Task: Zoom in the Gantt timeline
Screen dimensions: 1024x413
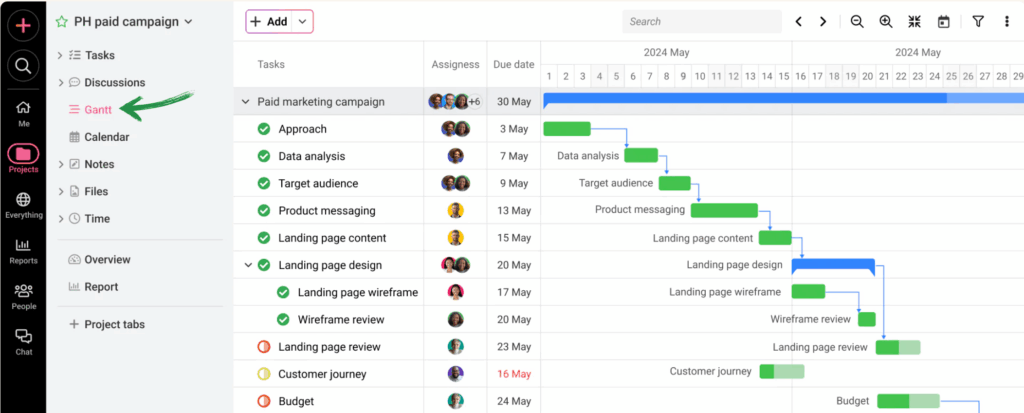Action: coord(886,22)
